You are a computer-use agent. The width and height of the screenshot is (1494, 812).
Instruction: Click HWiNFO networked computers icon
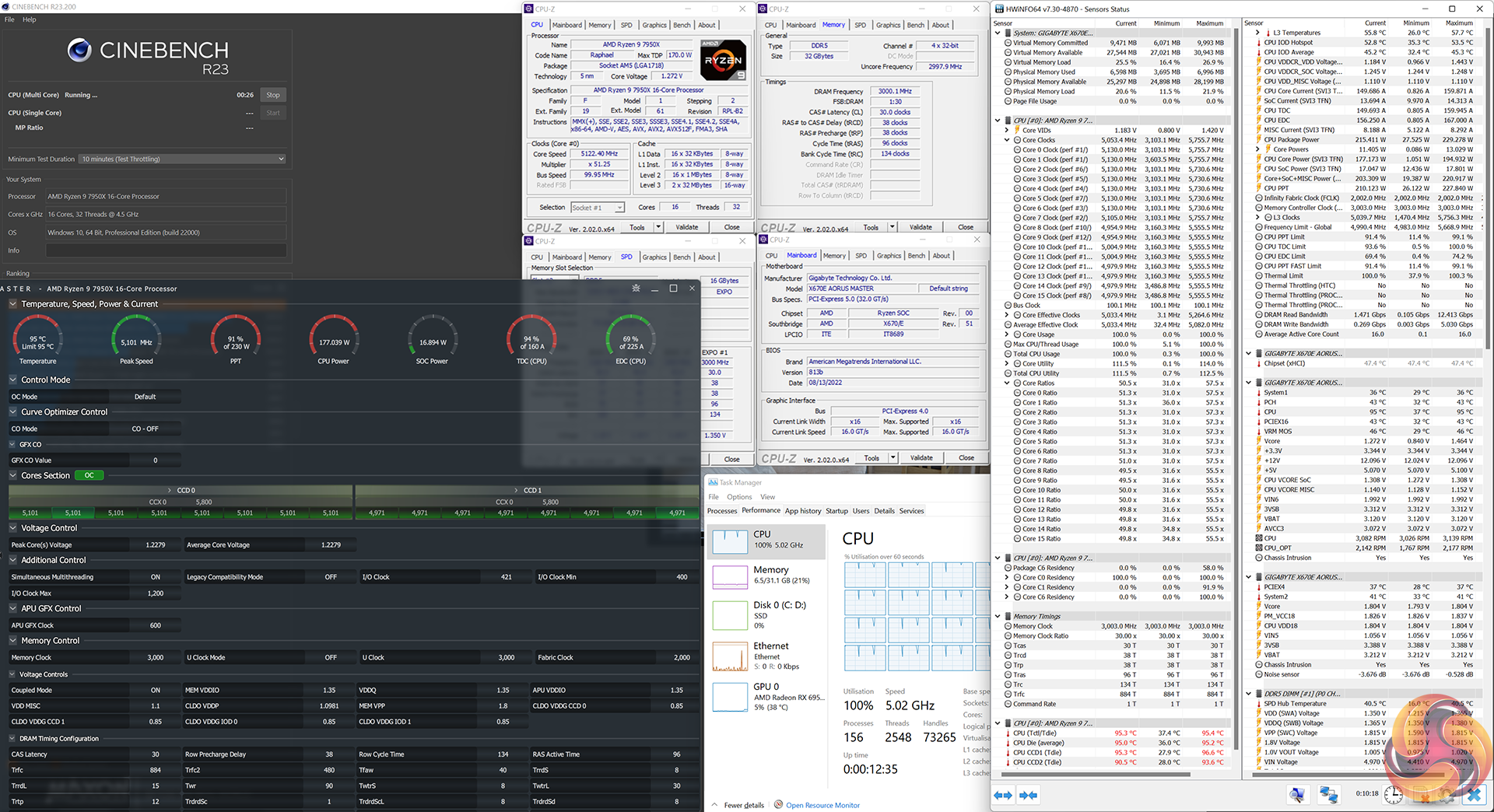point(1328,794)
